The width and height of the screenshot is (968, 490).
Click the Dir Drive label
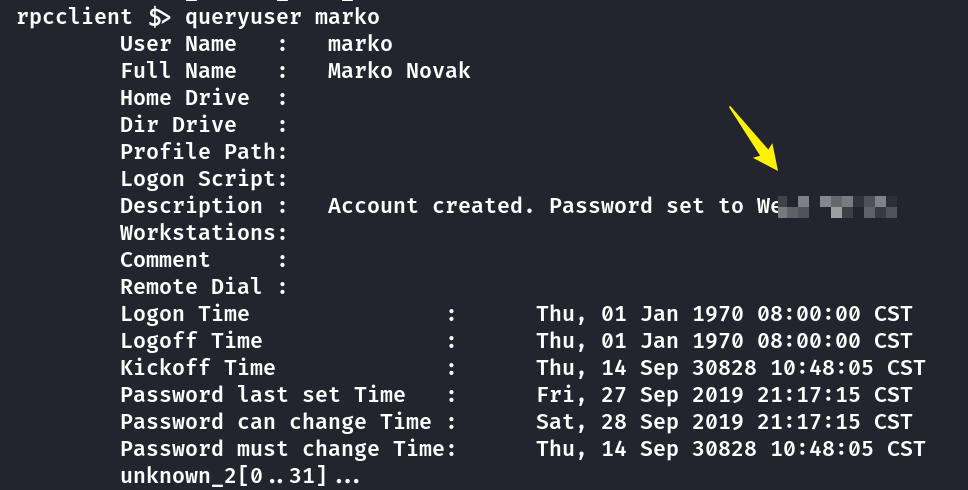click(178, 125)
